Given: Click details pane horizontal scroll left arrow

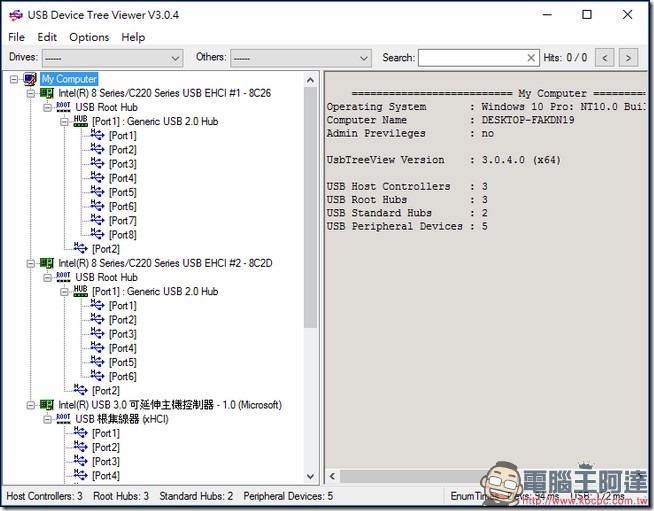Looking at the screenshot, I should tap(332, 476).
